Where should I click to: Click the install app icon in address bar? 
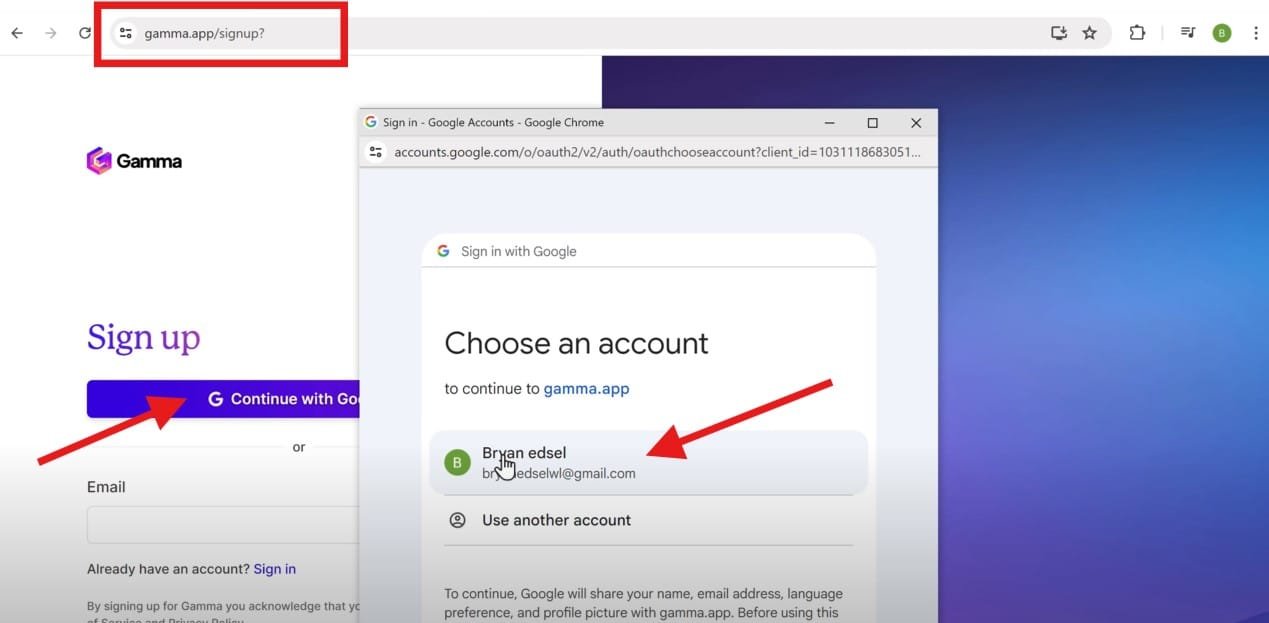click(x=1059, y=33)
